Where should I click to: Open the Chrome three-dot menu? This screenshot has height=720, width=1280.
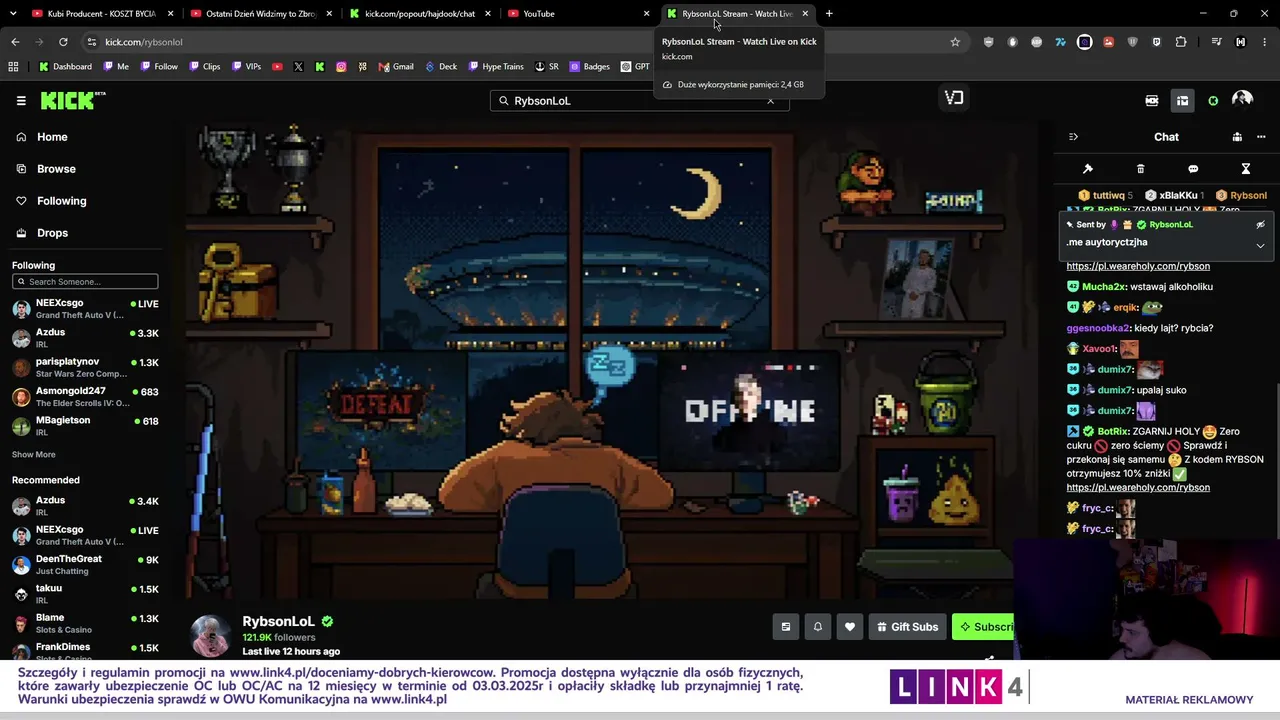click(1265, 42)
